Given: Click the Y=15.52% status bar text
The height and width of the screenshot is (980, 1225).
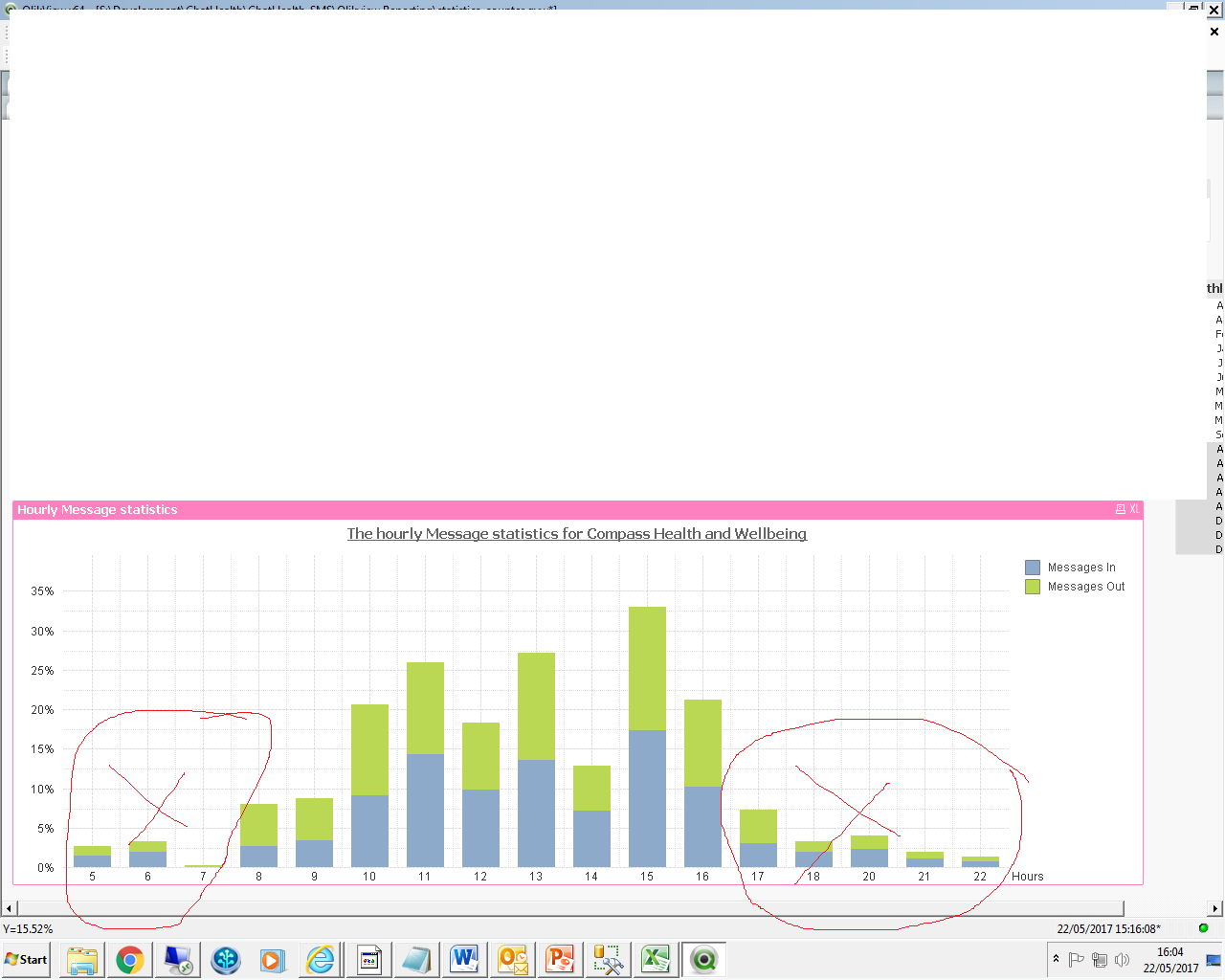Looking at the screenshot, I should click(x=28, y=928).
